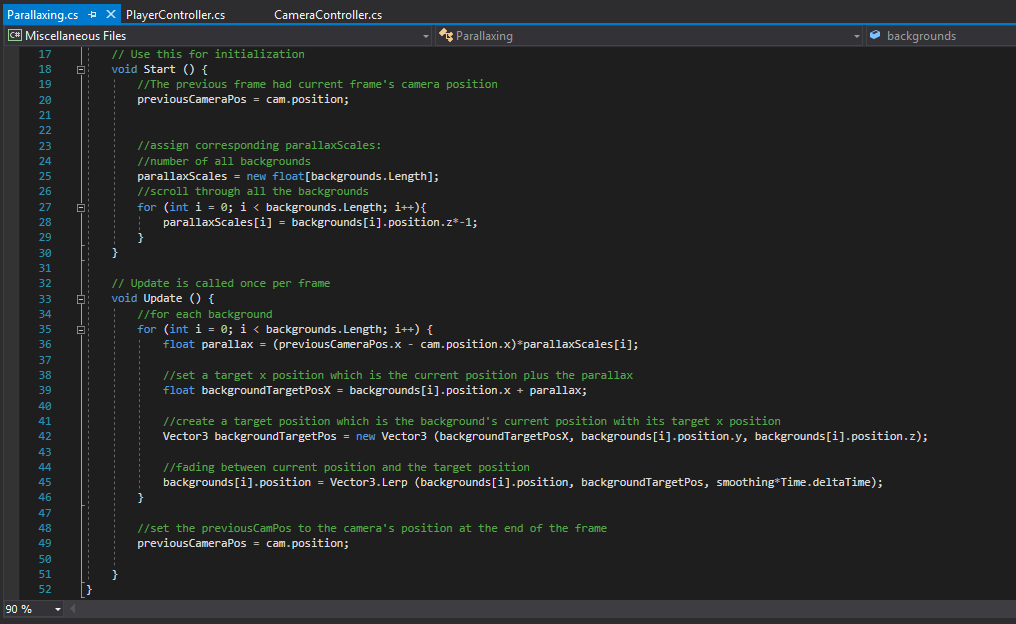Click the left scroll arrow on horizontal scrollbar

[x=73, y=609]
